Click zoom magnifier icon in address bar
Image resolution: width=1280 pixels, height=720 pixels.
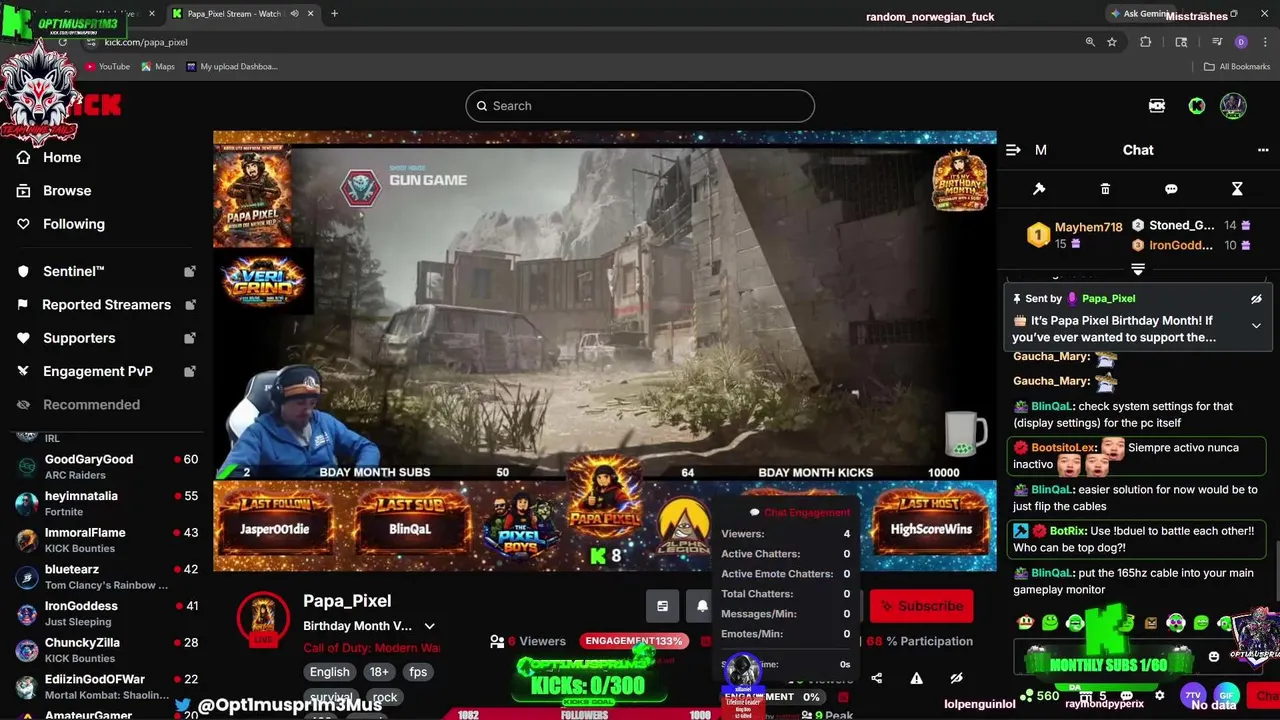tap(1090, 42)
